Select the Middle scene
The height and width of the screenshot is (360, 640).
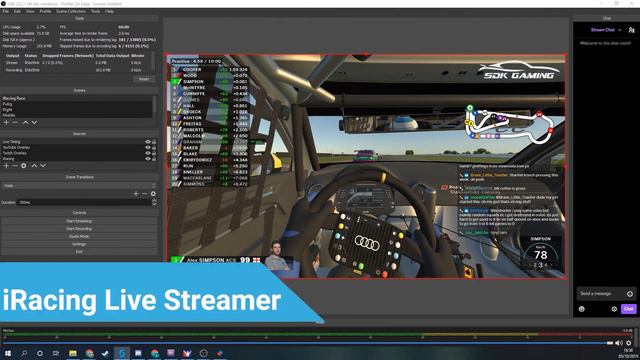coord(78,116)
